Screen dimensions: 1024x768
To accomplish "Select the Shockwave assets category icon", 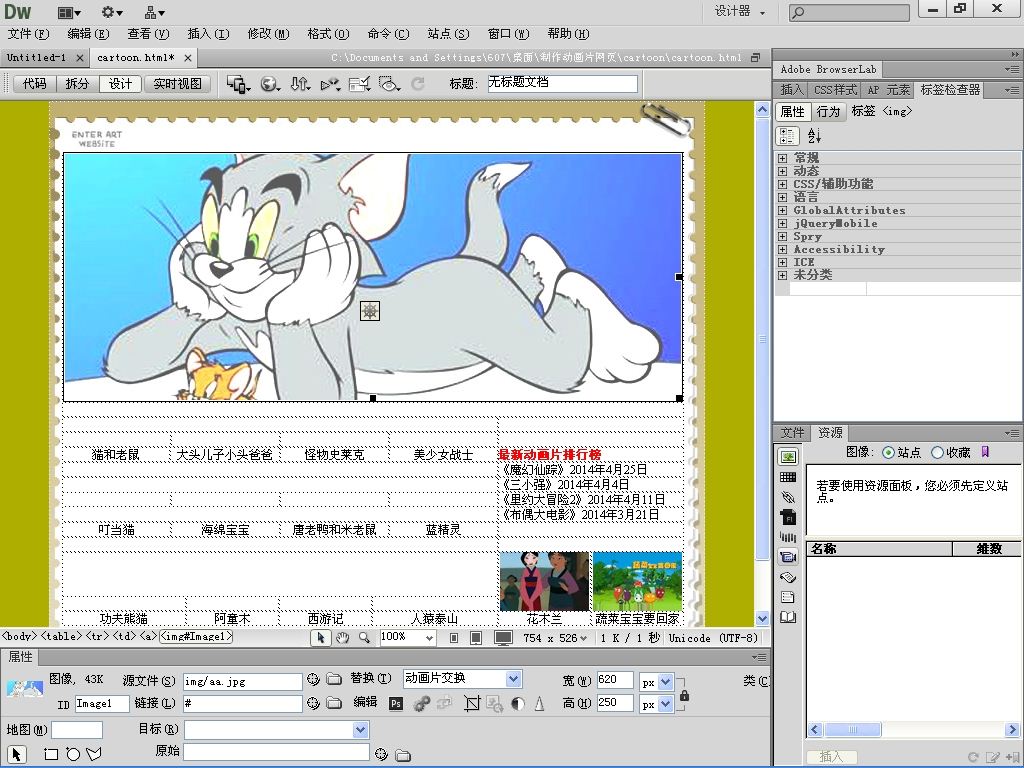I will [788, 537].
